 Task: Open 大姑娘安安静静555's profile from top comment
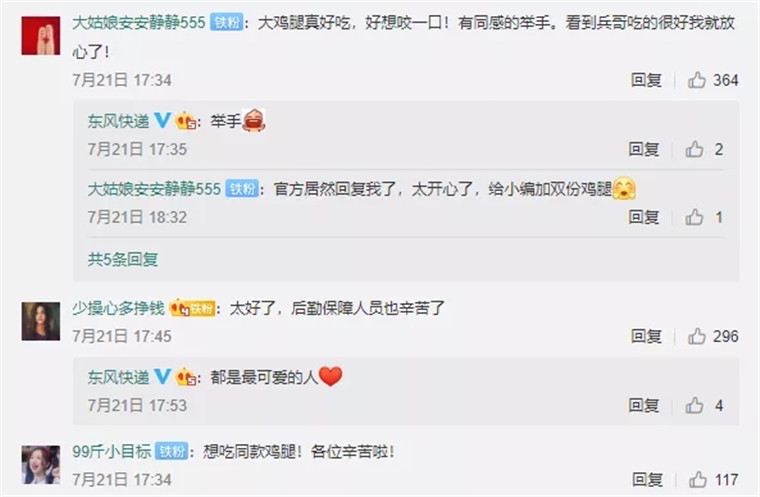[x=139, y=22]
